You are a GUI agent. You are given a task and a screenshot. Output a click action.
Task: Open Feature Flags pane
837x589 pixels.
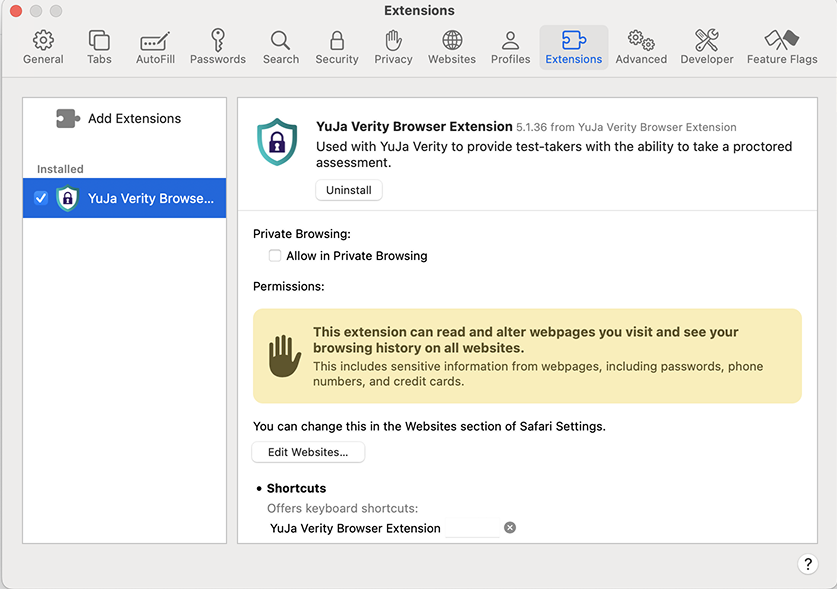[x=782, y=48]
